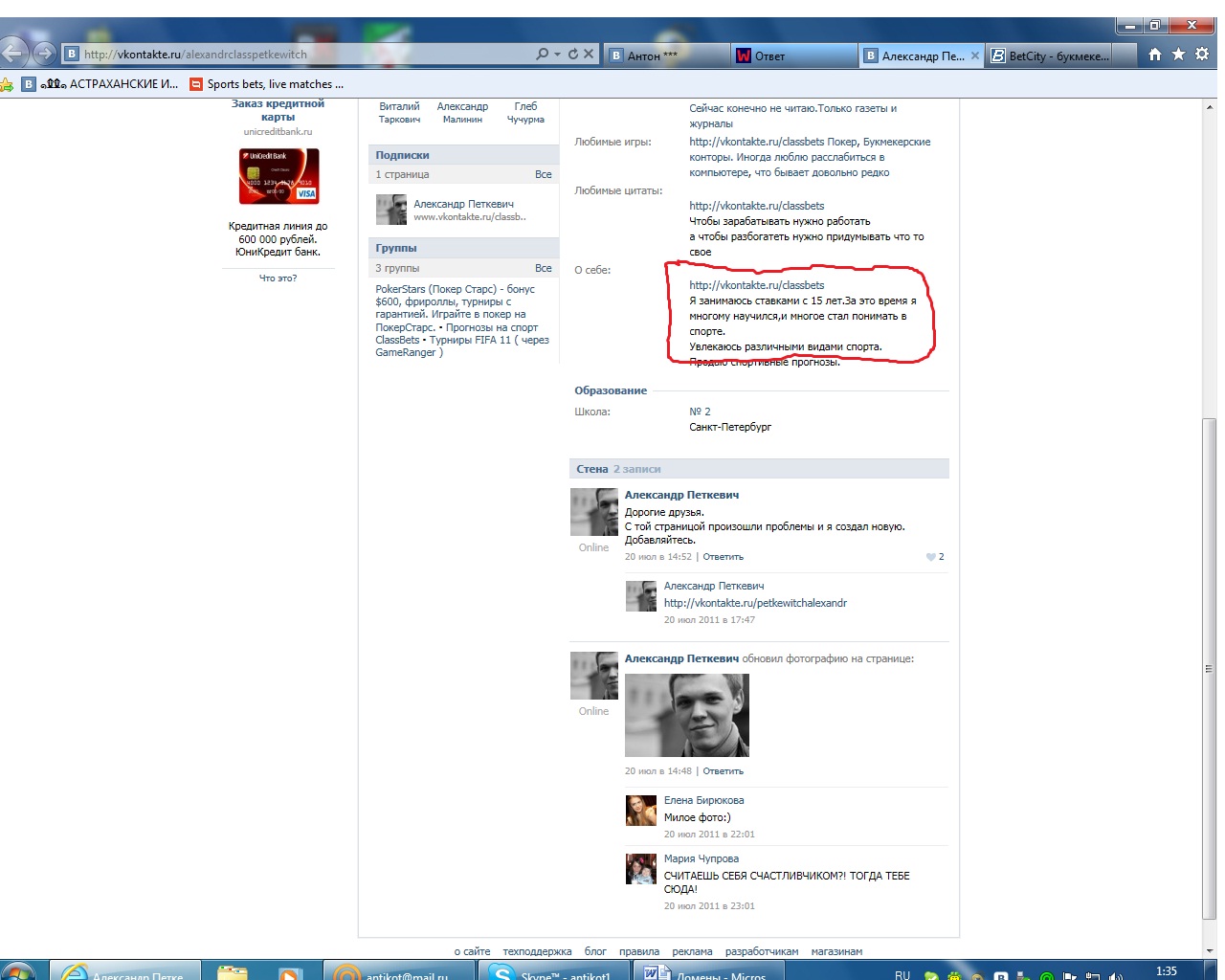Open classbets link under 'Любимые цитаты'
The height and width of the screenshot is (980, 1225).
click(756, 206)
